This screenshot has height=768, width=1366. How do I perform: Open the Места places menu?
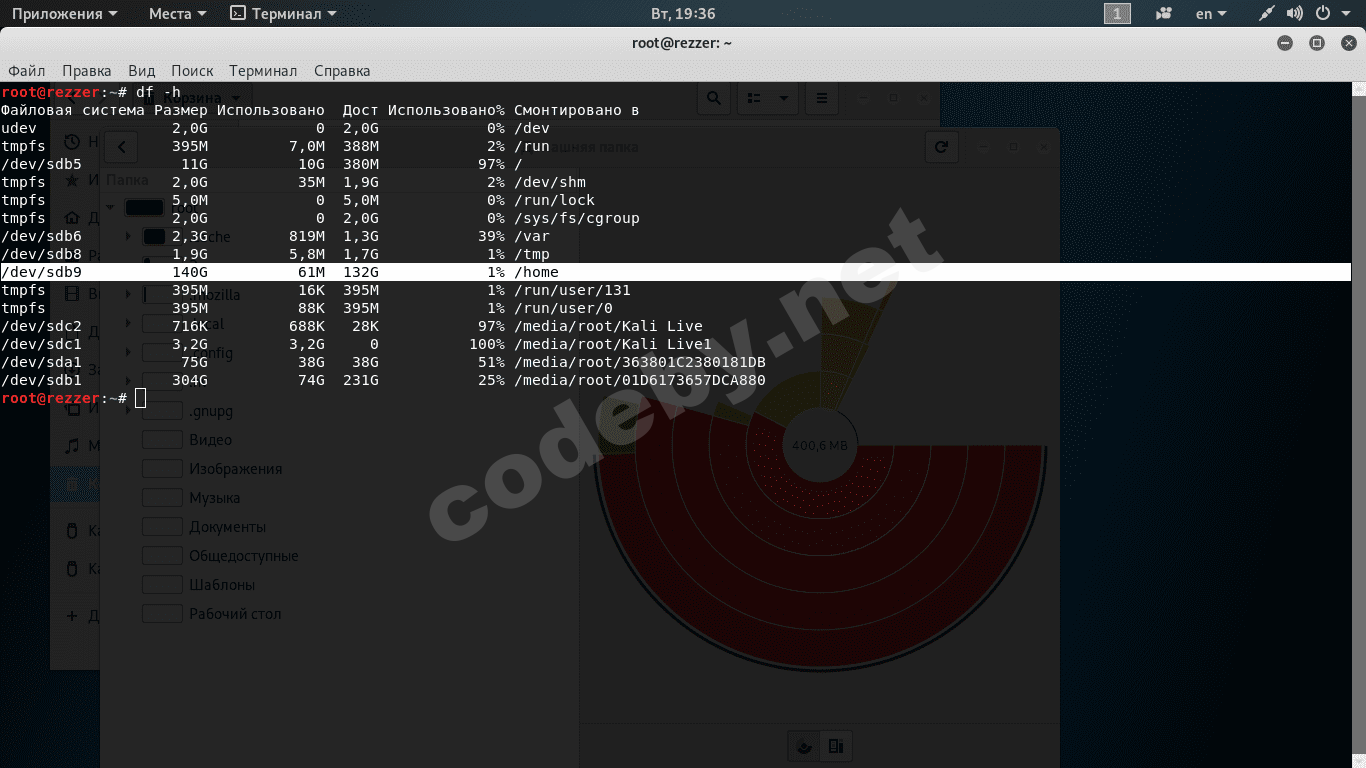pyautogui.click(x=177, y=14)
